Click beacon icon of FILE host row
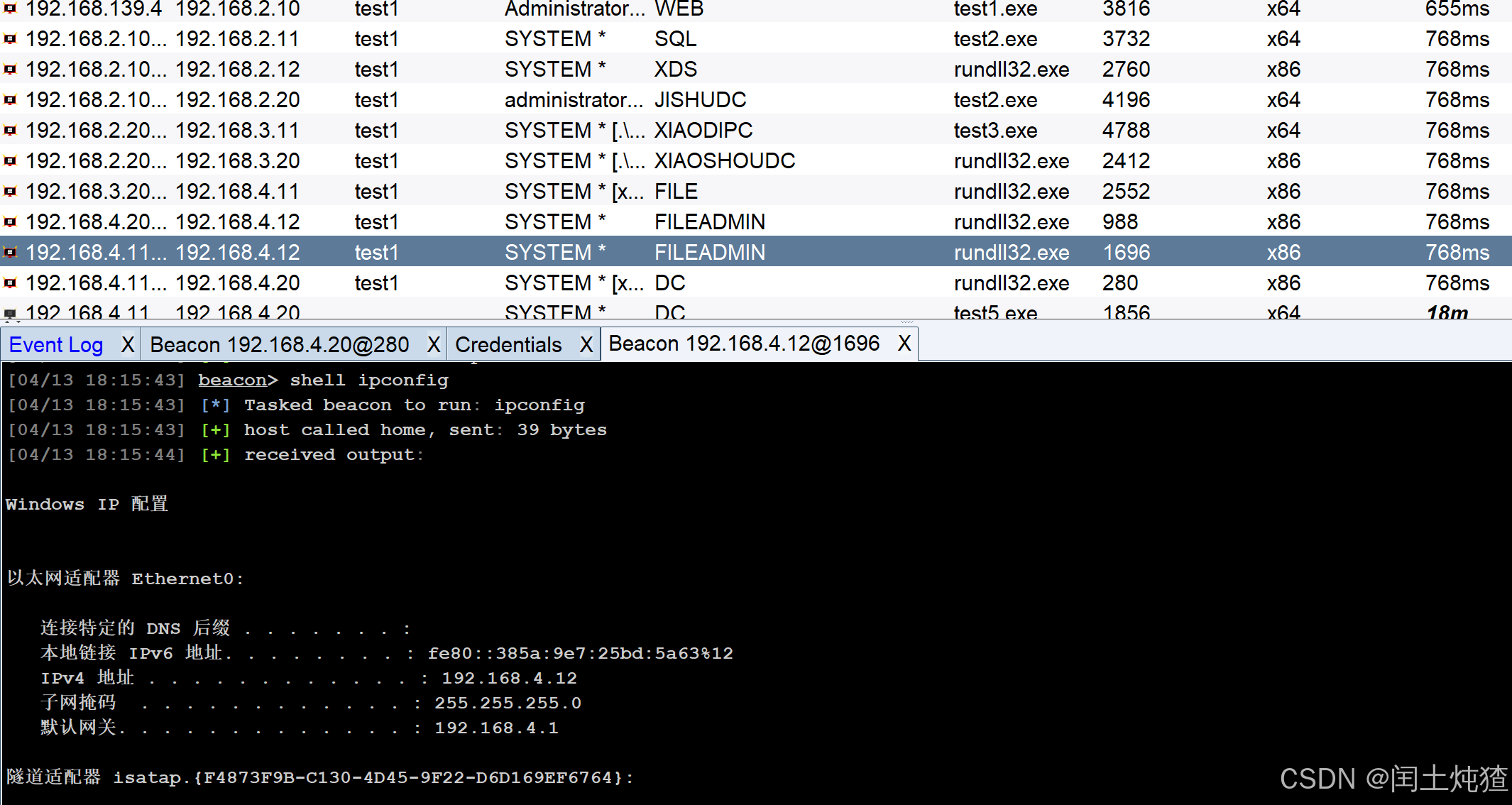 point(10,192)
